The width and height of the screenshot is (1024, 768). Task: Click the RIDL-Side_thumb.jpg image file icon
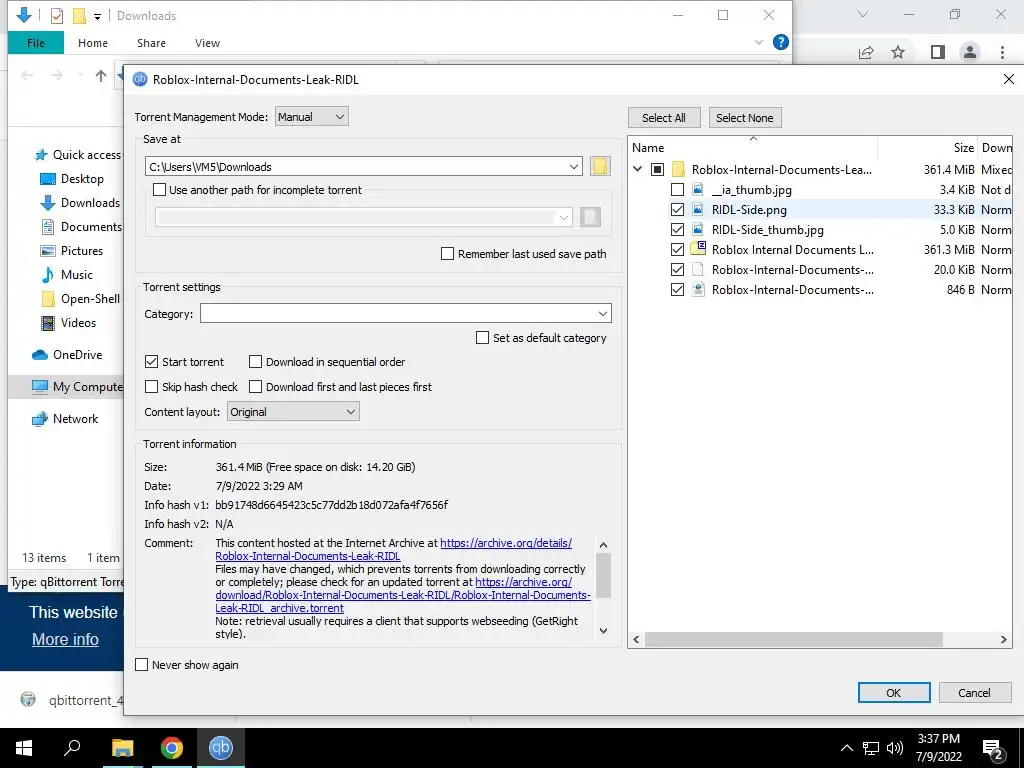[x=698, y=229]
